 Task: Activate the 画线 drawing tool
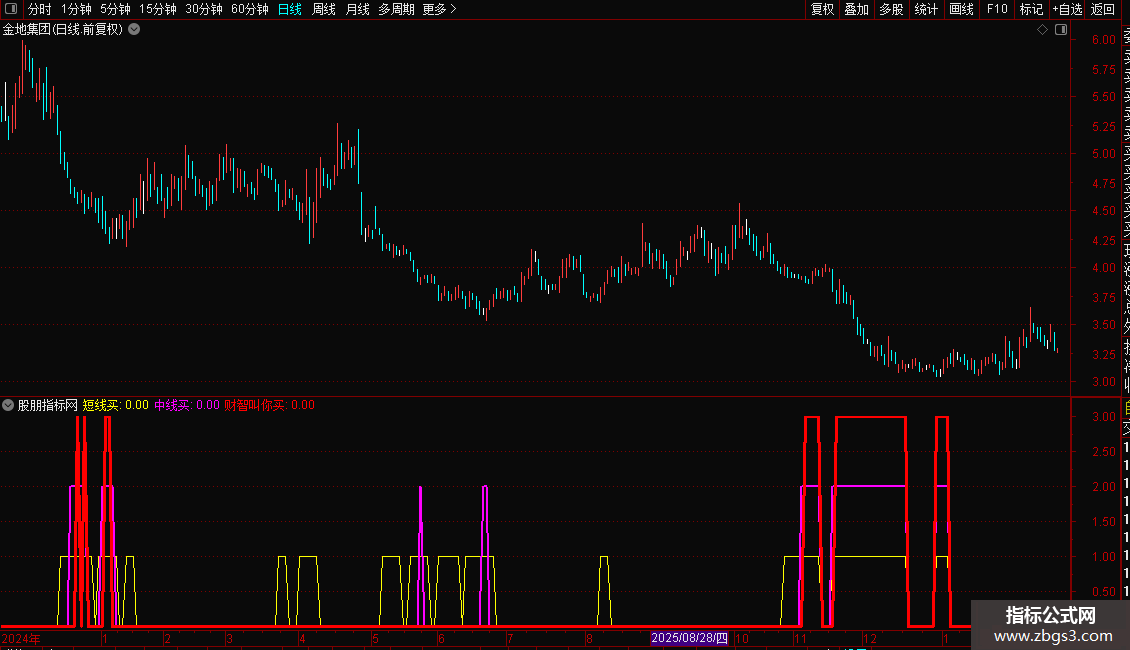pyautogui.click(x=961, y=9)
